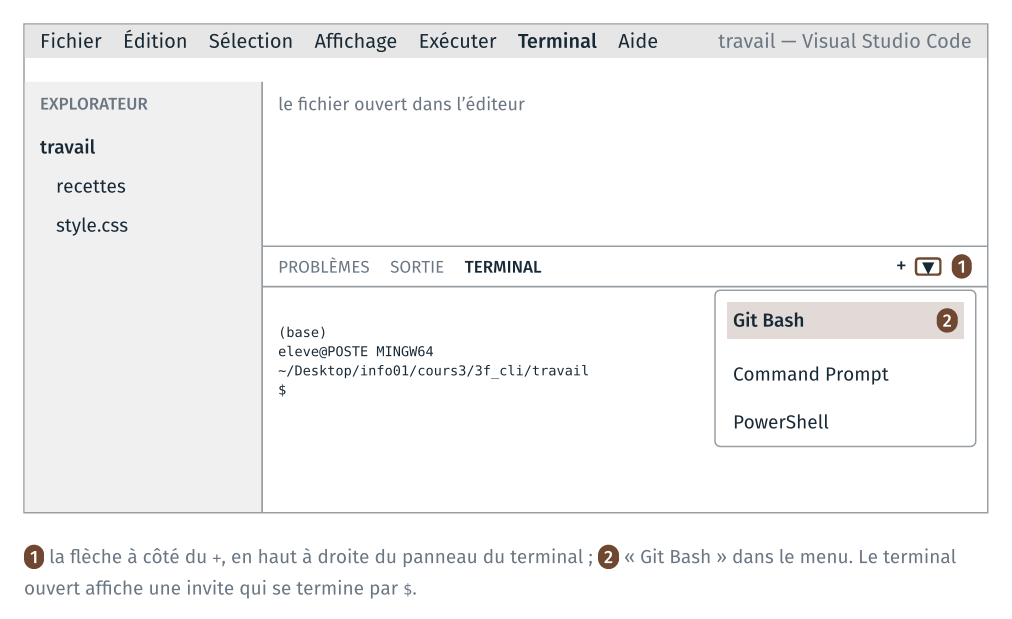This screenshot has width=1012, height=619.
Task: Switch to the PROBLÈMES tab
Action: click(324, 267)
